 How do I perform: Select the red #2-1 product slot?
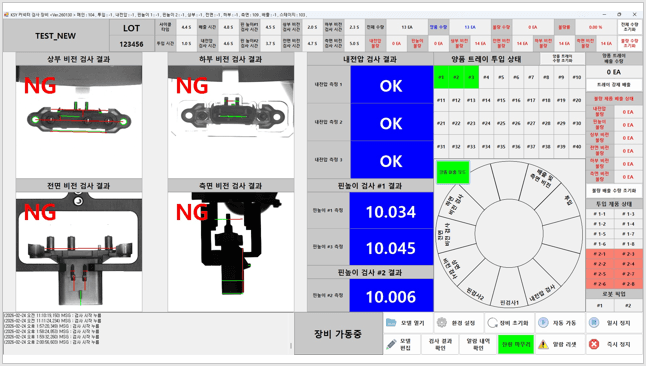point(599,254)
